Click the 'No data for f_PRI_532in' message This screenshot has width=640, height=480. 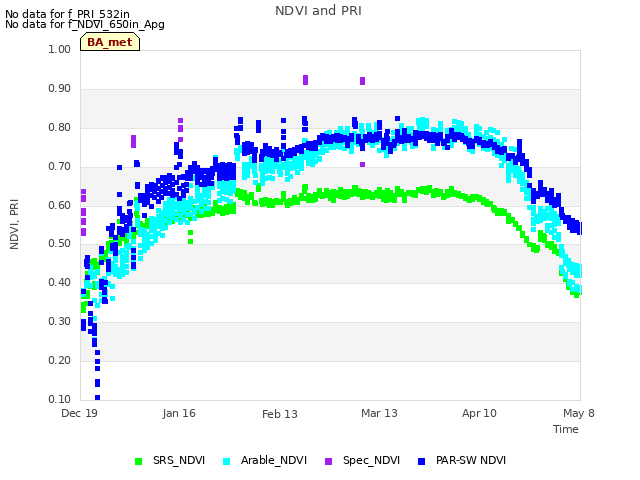click(x=67, y=15)
